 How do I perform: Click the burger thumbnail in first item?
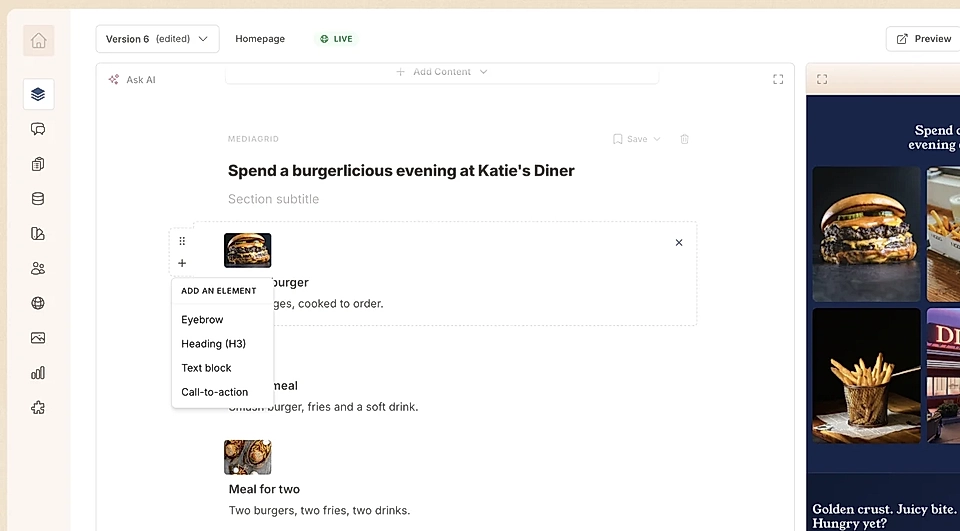(x=247, y=250)
